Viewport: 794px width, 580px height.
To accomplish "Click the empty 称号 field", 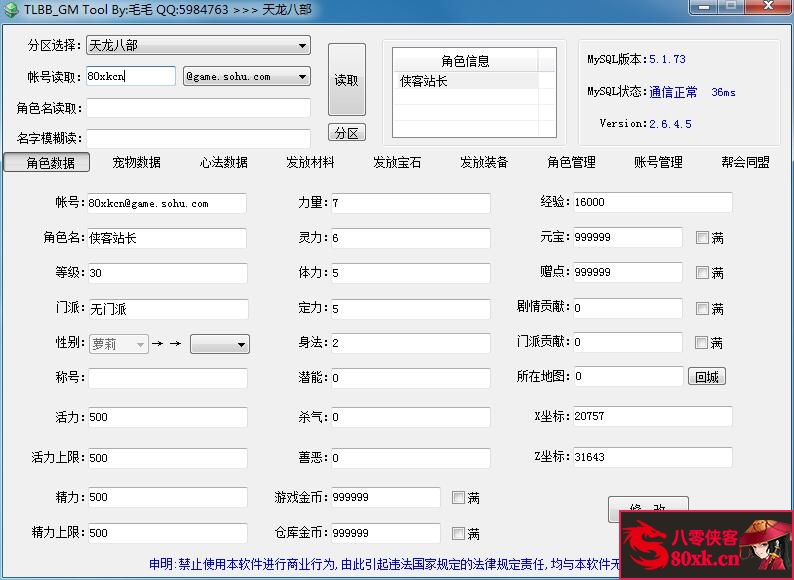I will [168, 378].
